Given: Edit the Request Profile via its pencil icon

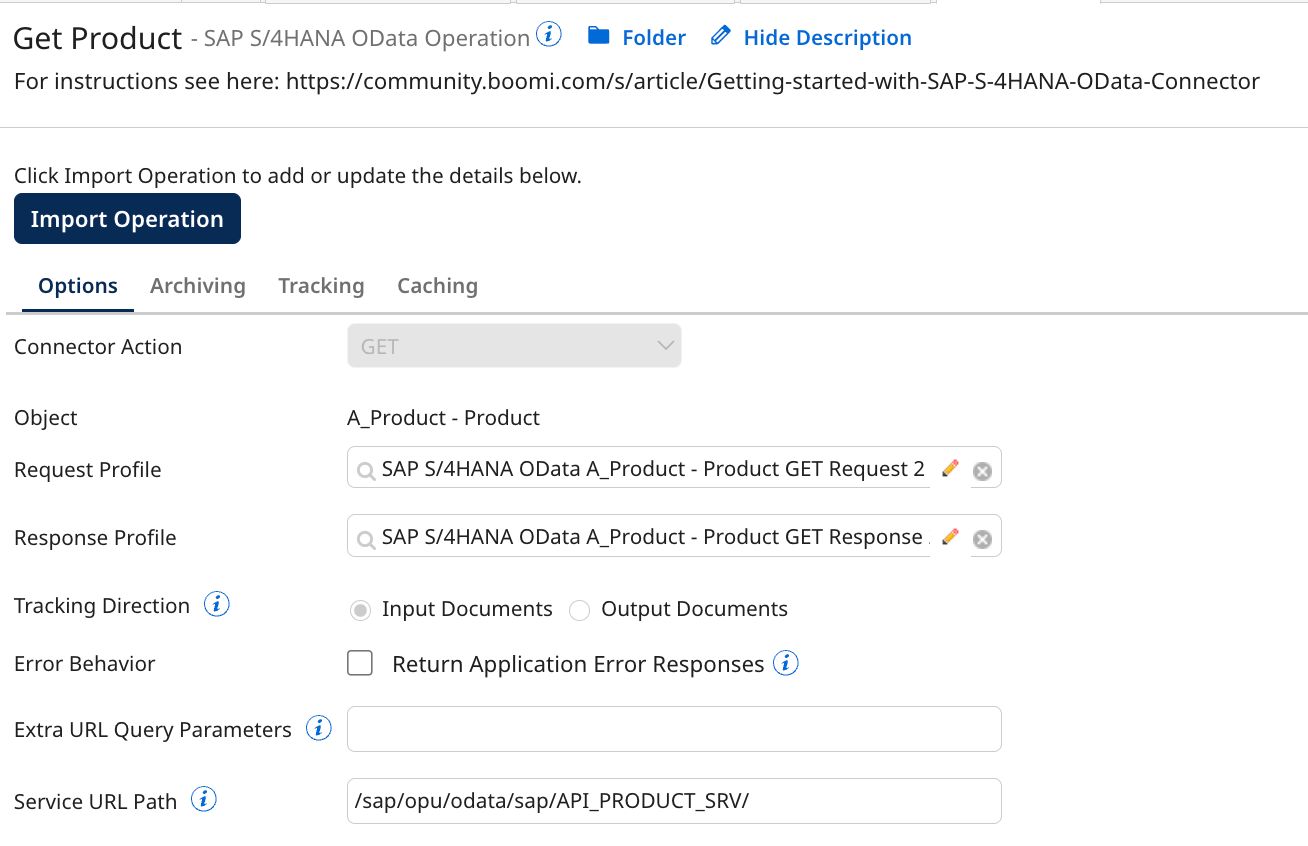Looking at the screenshot, I should pos(949,467).
